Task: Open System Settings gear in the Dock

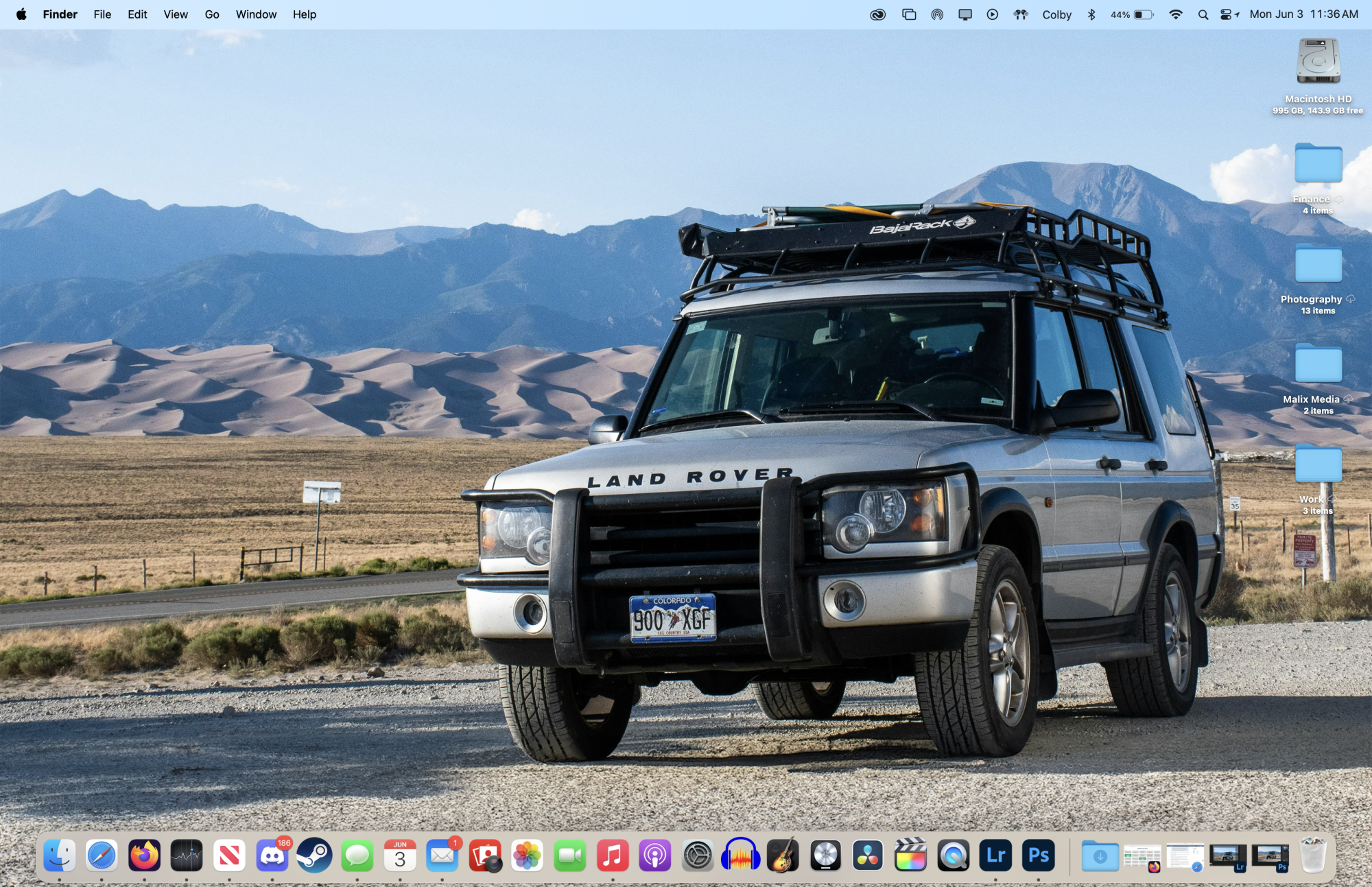Action: click(x=698, y=855)
